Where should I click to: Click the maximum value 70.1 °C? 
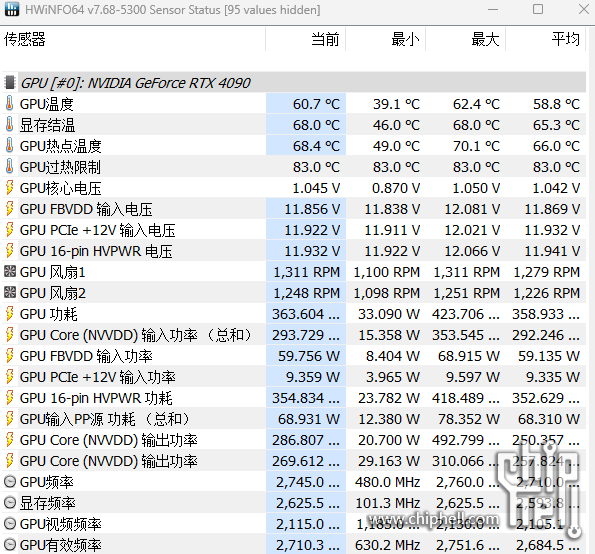tap(476, 146)
